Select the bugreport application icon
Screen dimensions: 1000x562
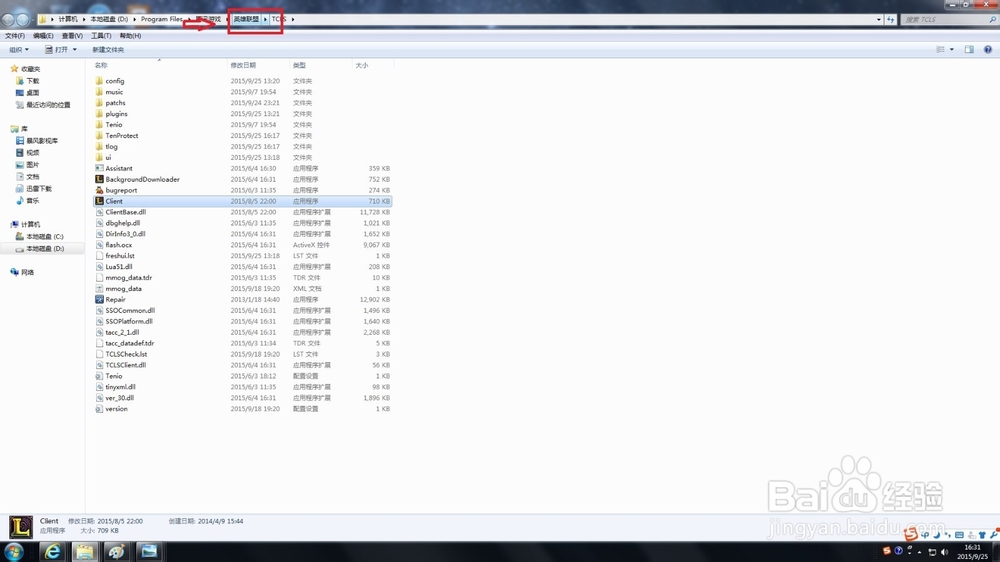99,190
